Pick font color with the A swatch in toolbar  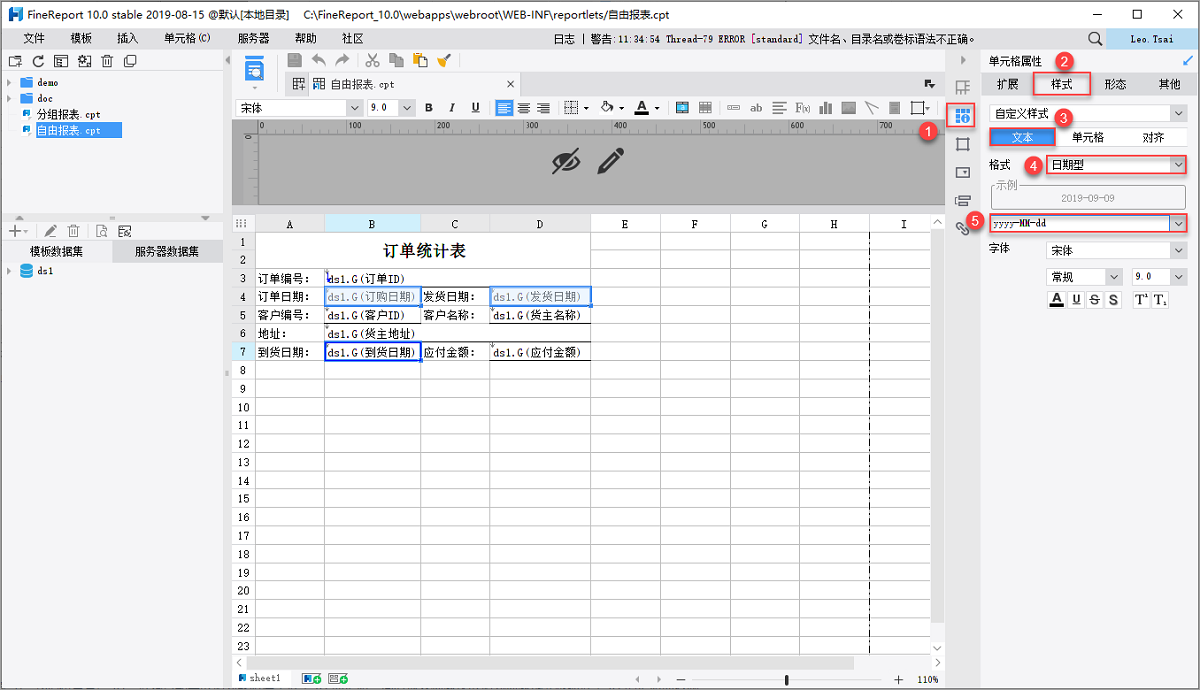(x=643, y=108)
